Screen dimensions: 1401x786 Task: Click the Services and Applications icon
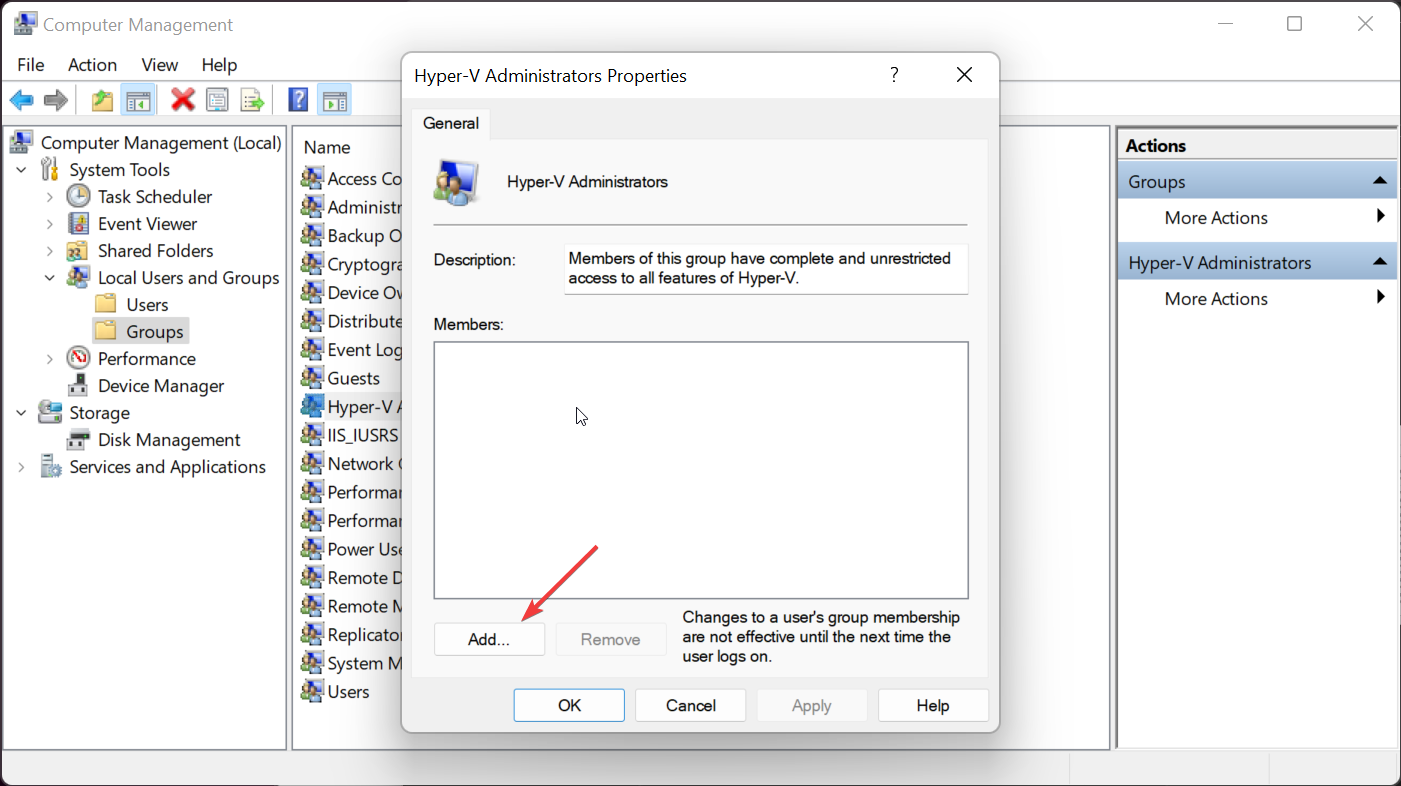click(50, 466)
